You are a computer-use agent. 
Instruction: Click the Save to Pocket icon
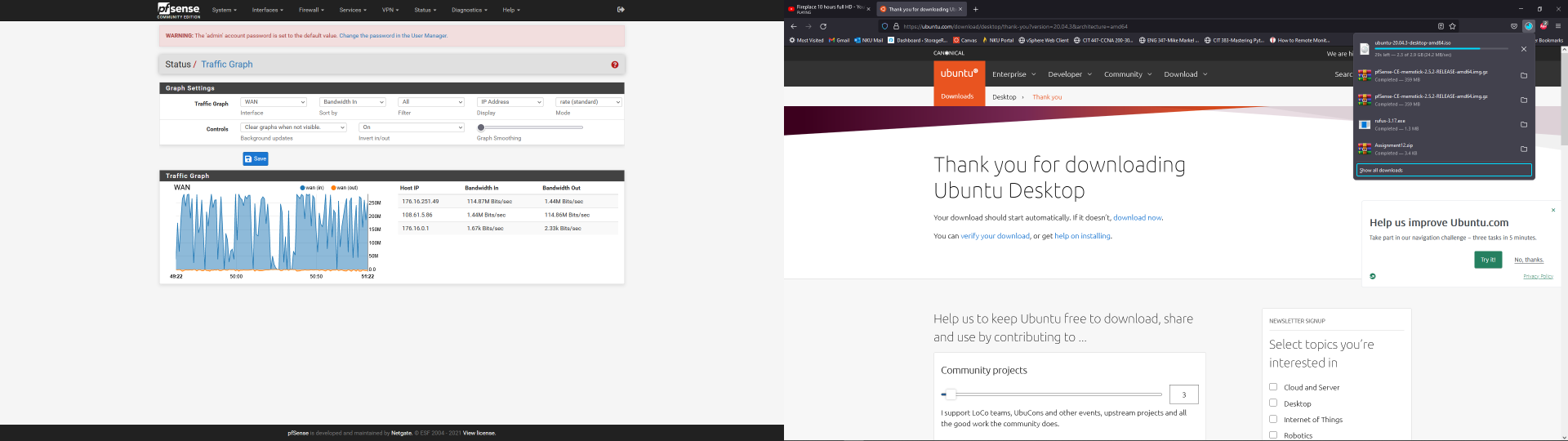tap(1514, 26)
